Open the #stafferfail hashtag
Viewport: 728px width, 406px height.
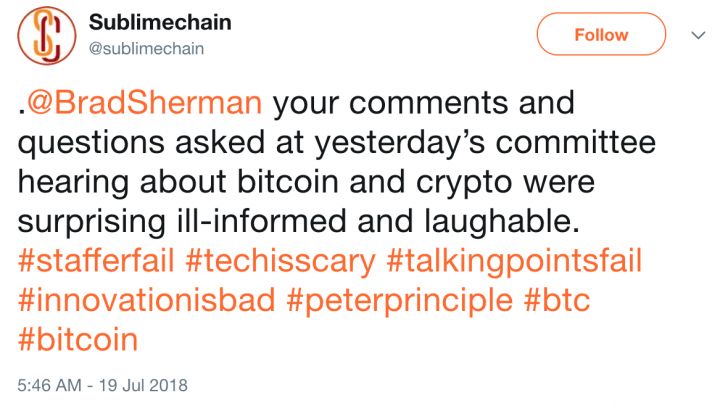[x=99, y=262]
